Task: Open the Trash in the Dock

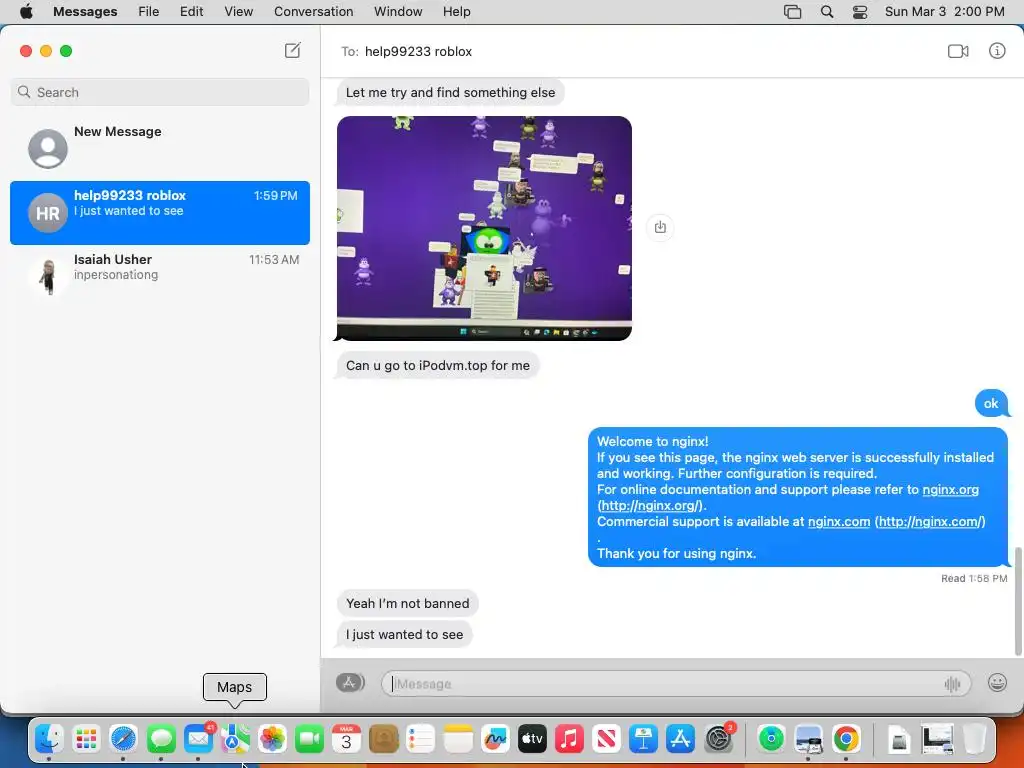Action: [x=974, y=739]
